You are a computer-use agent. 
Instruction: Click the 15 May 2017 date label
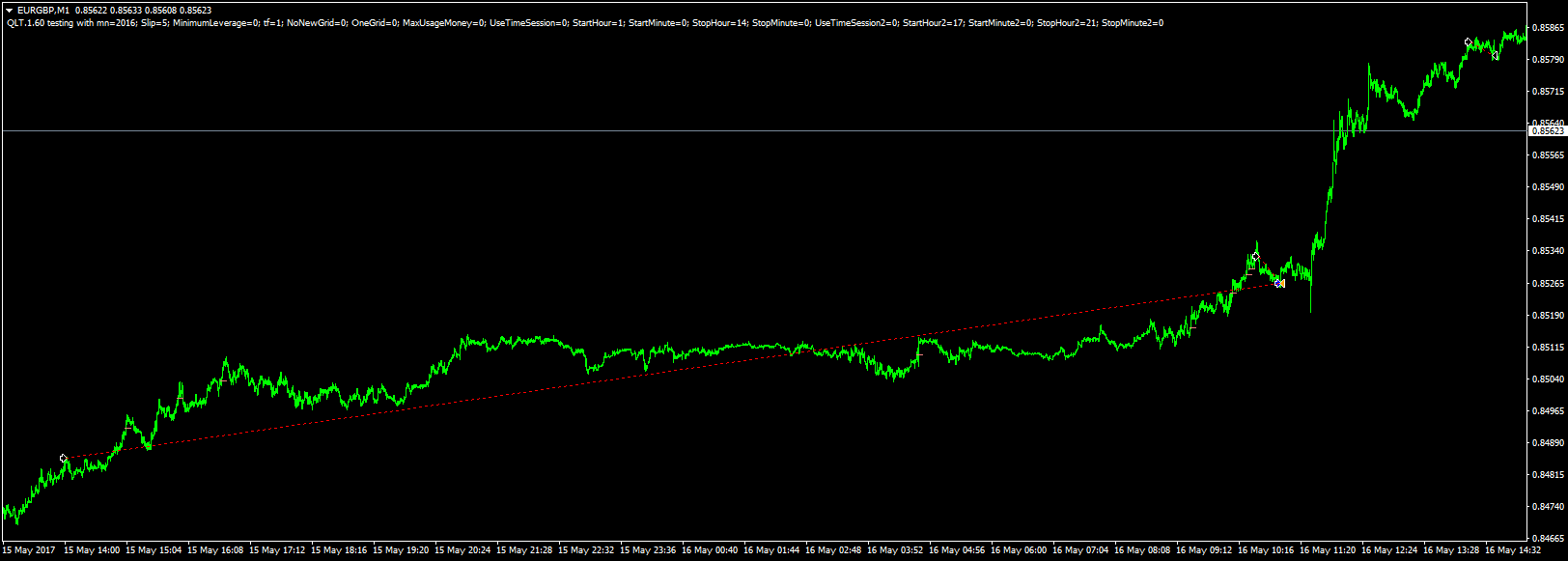(x=29, y=550)
